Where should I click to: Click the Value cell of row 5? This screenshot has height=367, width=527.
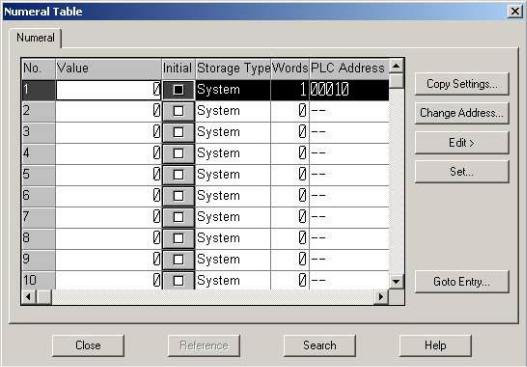coord(109,174)
